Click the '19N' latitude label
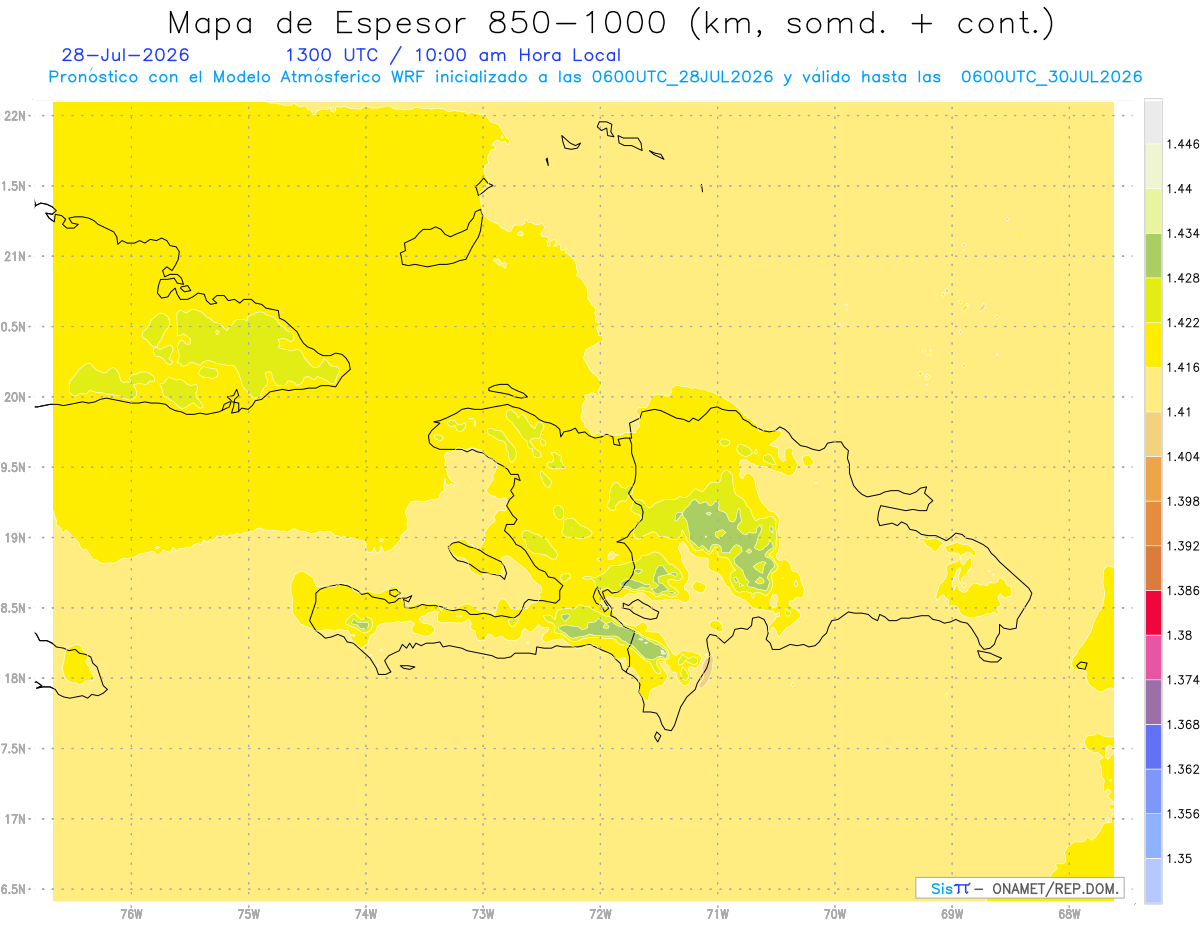 (x=16, y=538)
